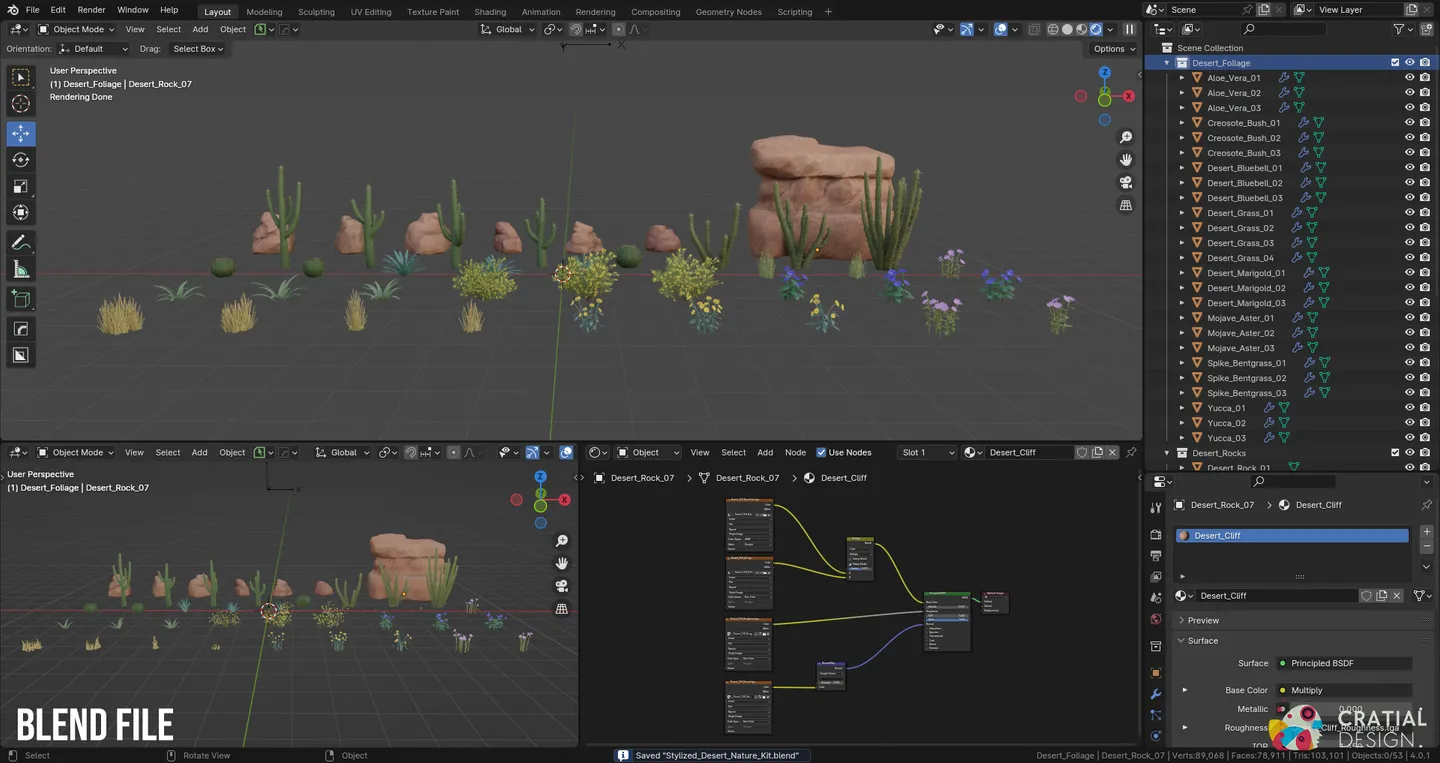1440x763 pixels.
Task: Open Node menu in node editor
Action: point(795,453)
